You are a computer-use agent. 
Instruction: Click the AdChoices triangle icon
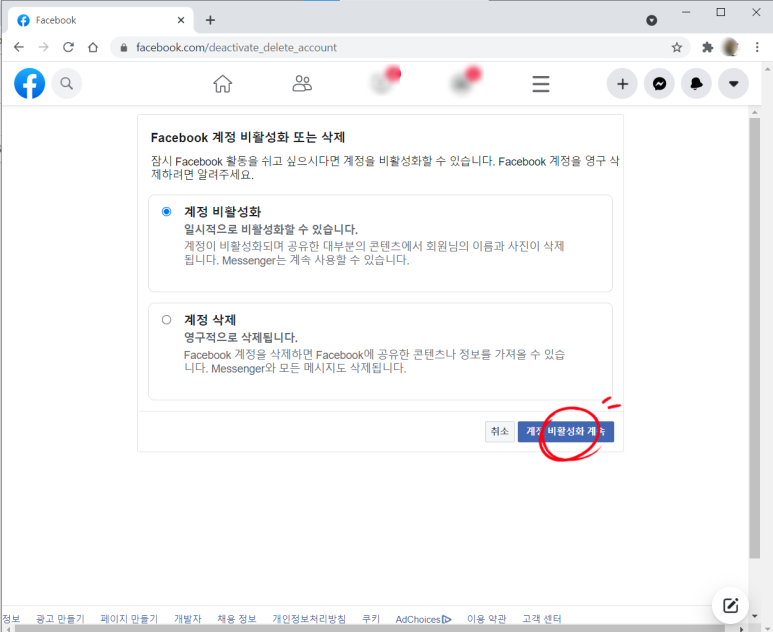pyautogui.click(x=447, y=619)
